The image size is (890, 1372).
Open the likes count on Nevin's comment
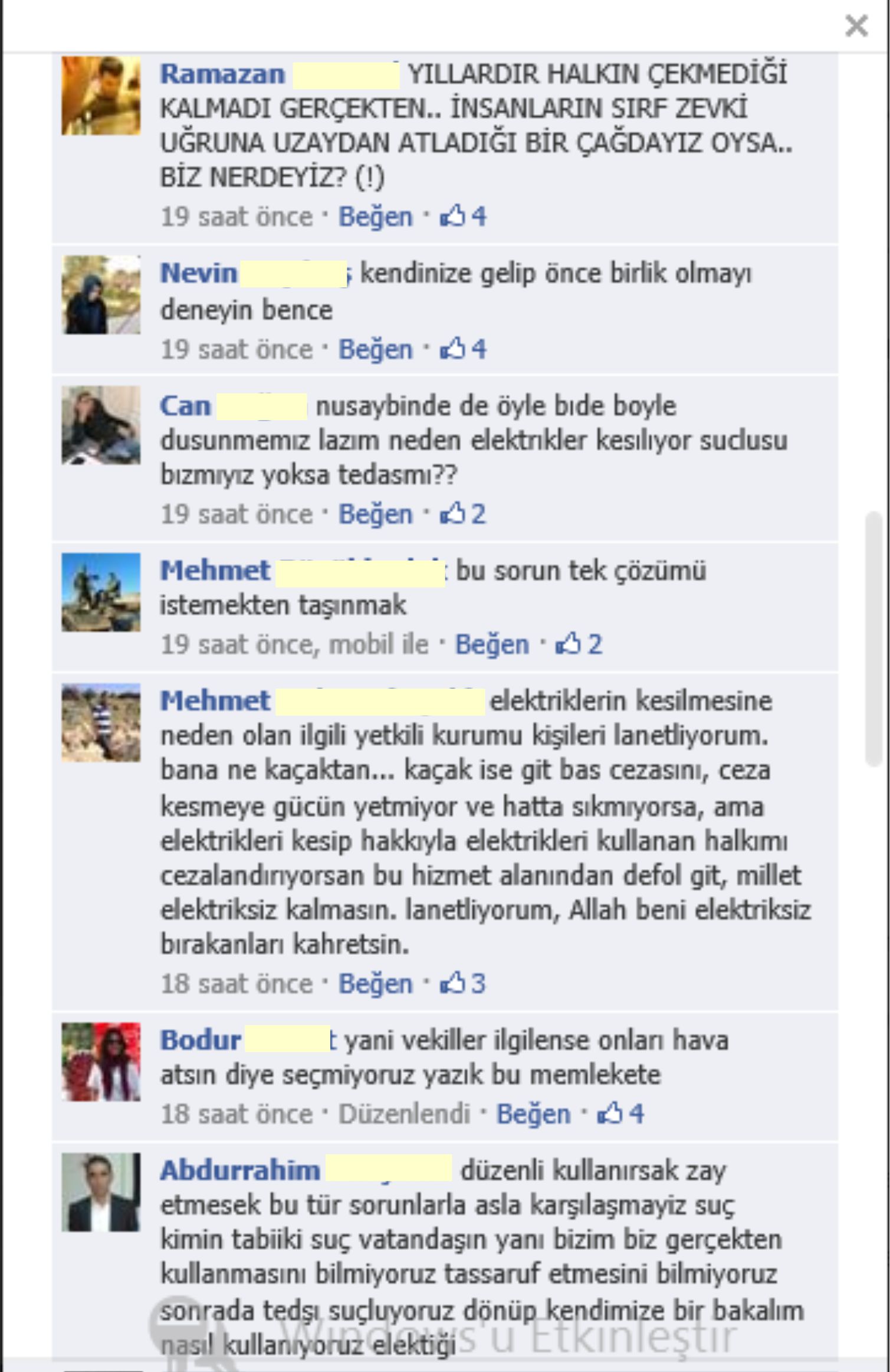pos(463,349)
